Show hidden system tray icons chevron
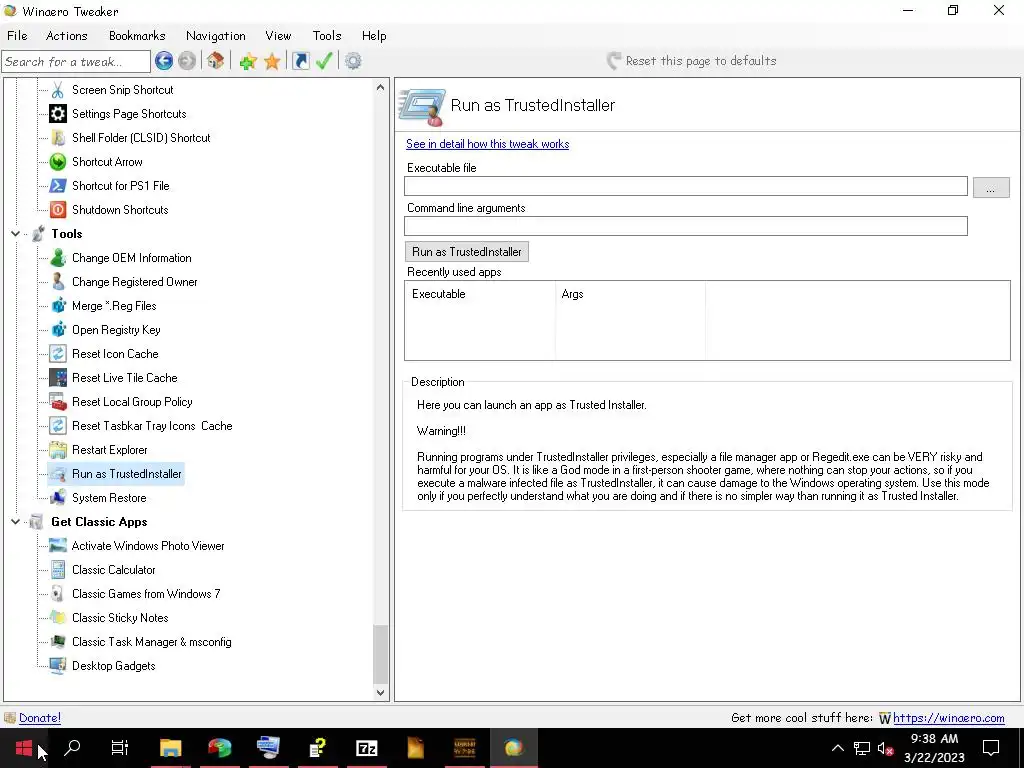 pyautogui.click(x=838, y=748)
